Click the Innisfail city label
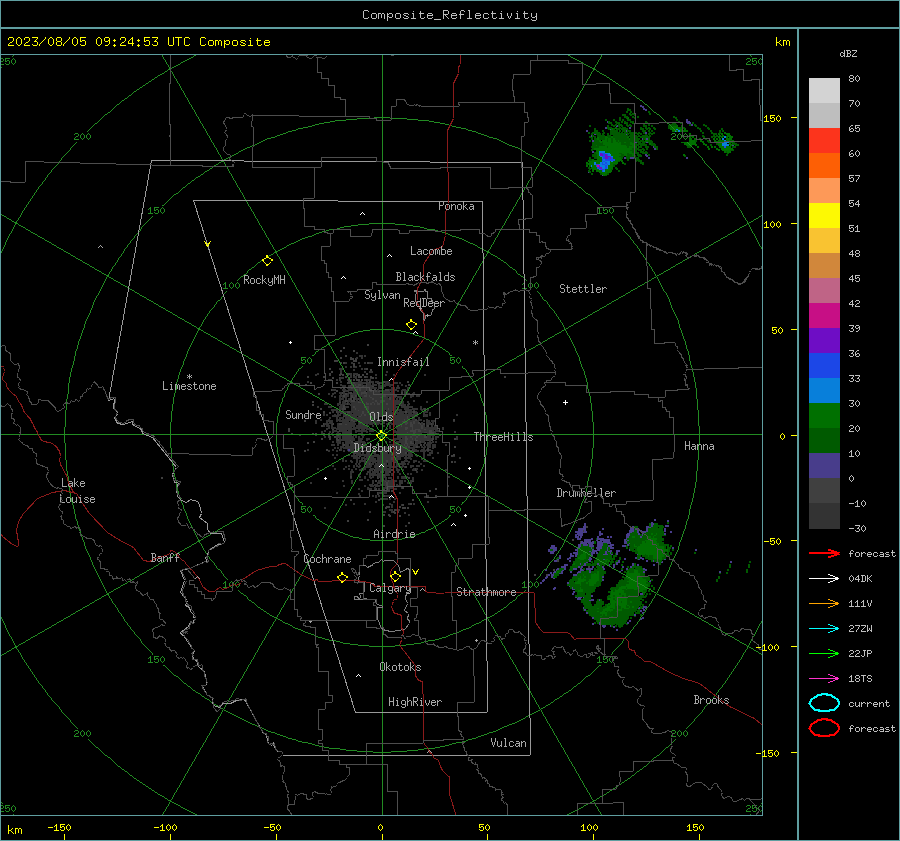The image size is (900, 841). (403, 362)
